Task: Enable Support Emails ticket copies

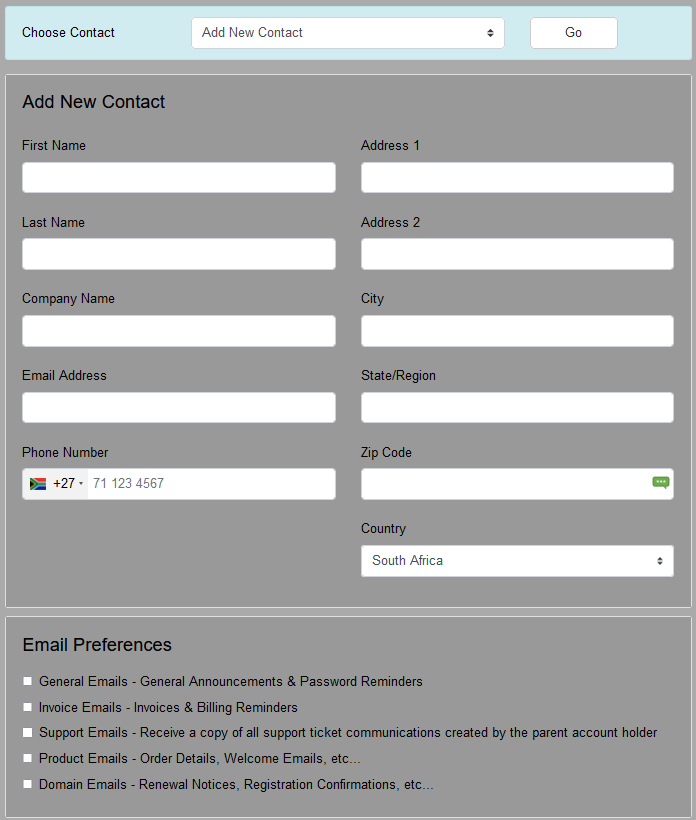Action: tap(27, 732)
